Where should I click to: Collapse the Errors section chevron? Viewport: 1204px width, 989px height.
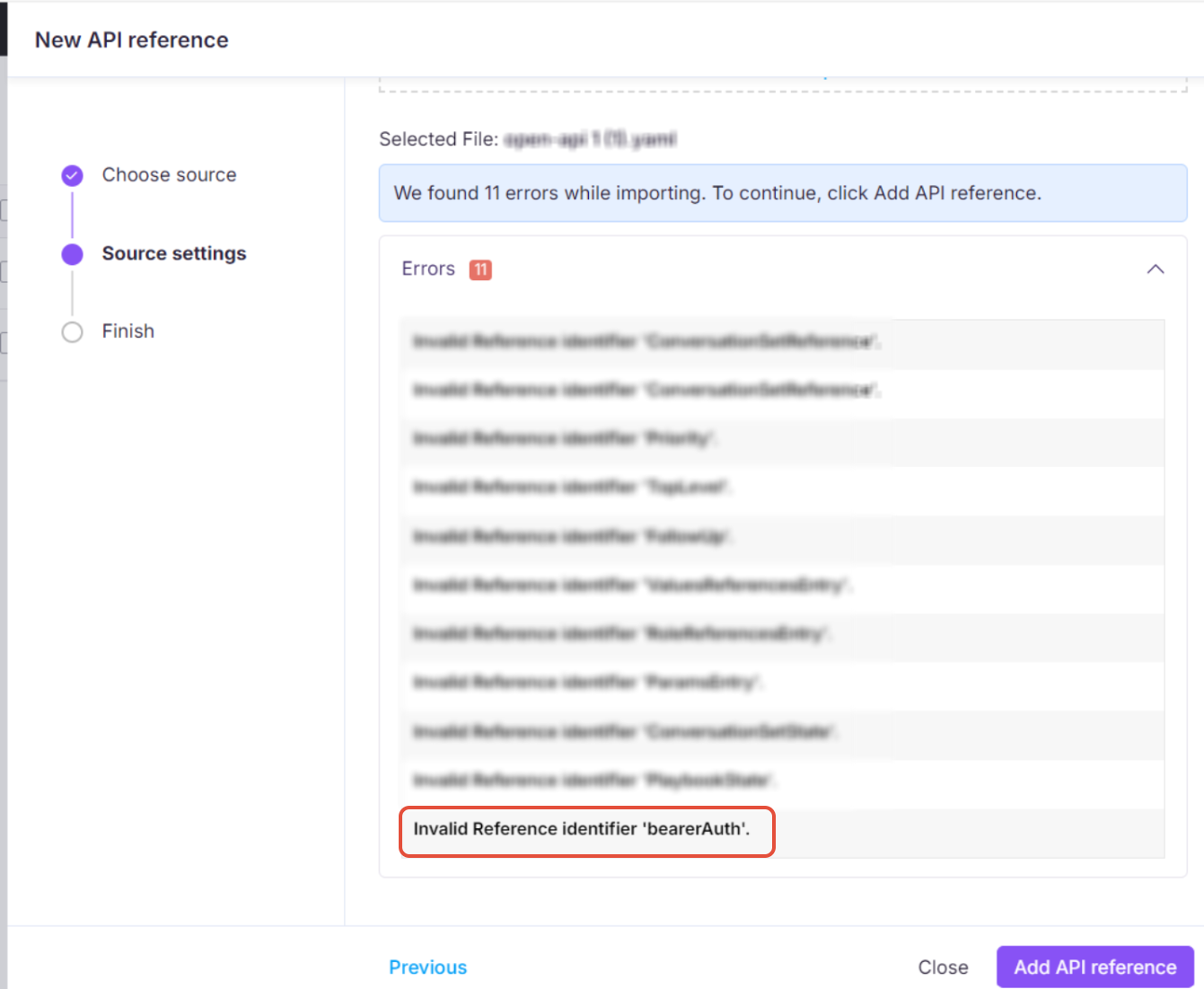(x=1156, y=269)
